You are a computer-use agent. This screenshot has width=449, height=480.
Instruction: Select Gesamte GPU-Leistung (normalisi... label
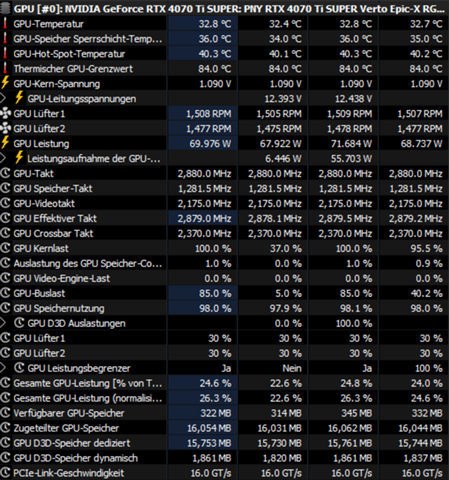(88, 399)
